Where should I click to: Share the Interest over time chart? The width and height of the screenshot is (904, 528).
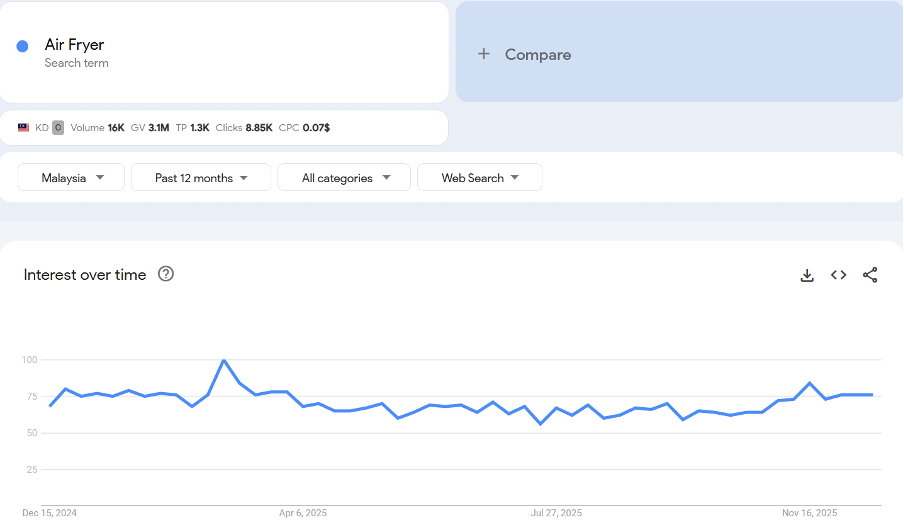click(870, 275)
